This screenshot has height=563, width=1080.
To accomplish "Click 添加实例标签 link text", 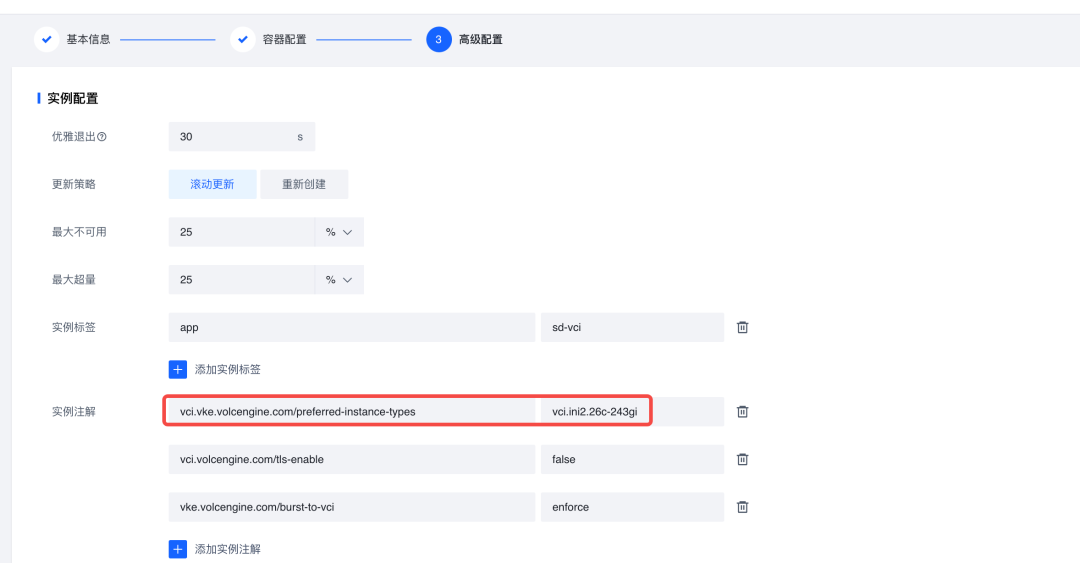I will [228, 369].
